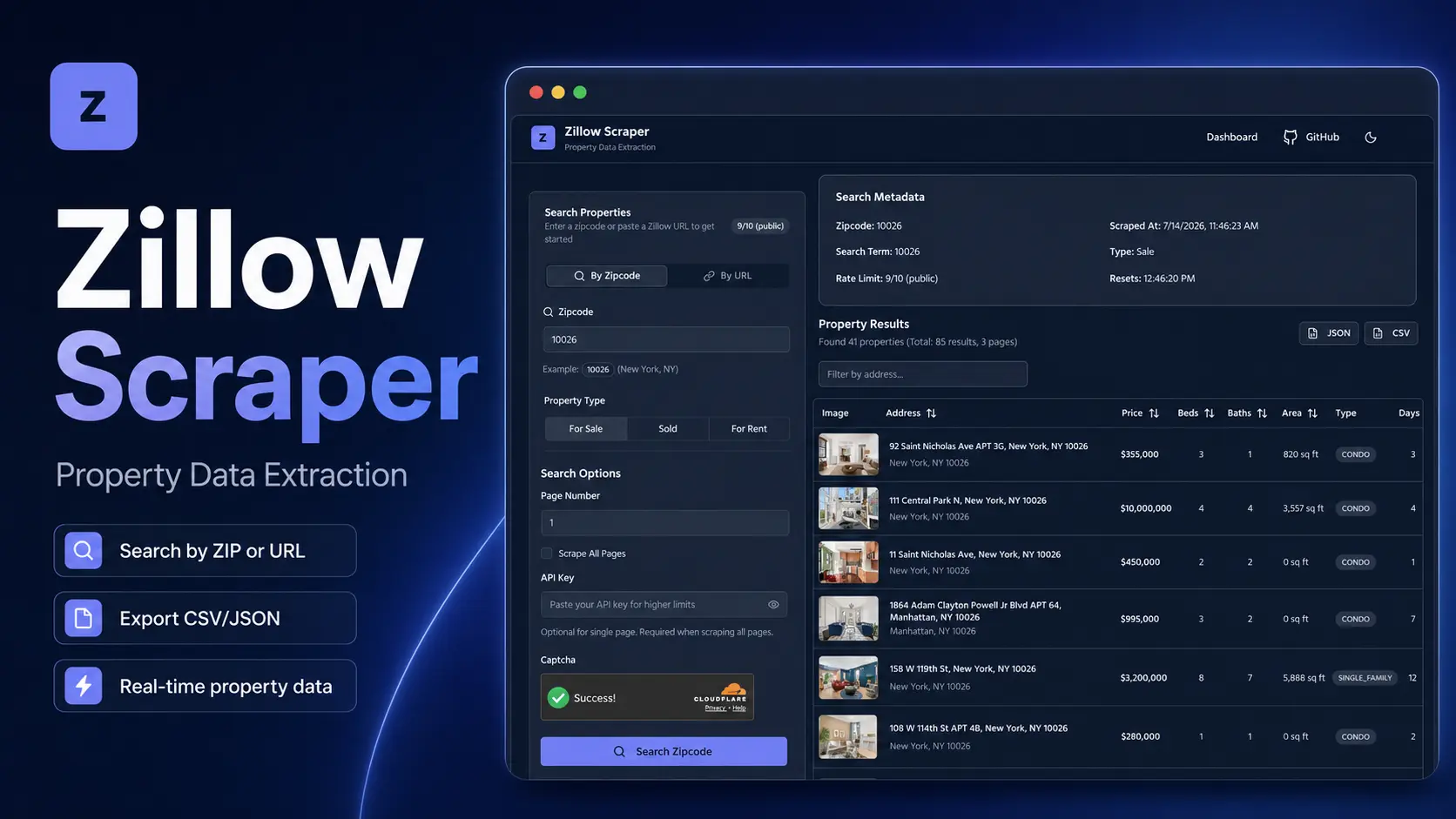
Task: Switch to the By URL tab
Action: [728, 276]
